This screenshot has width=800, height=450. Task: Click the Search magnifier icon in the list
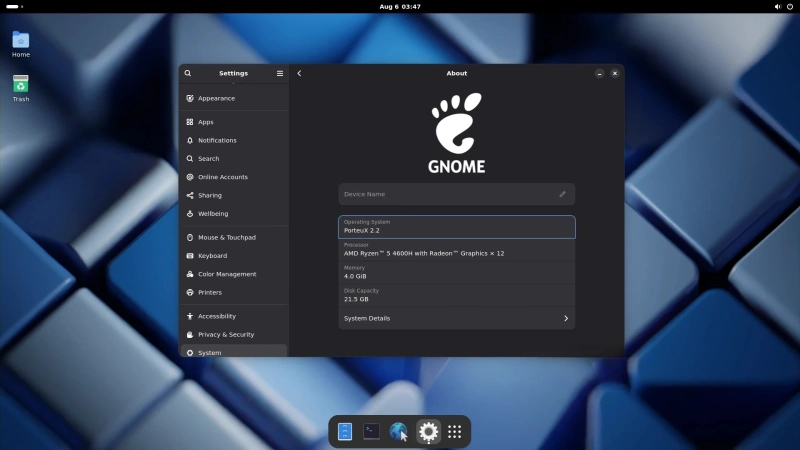[x=190, y=159]
